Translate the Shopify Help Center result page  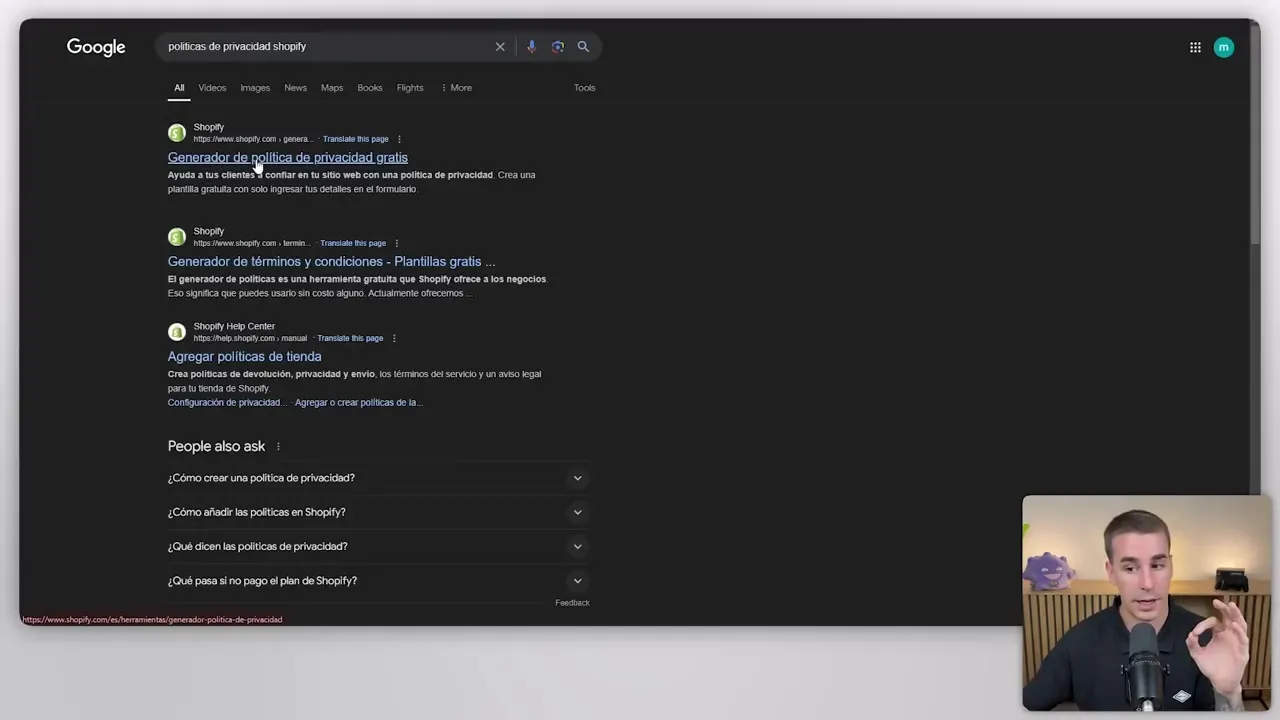tap(350, 338)
